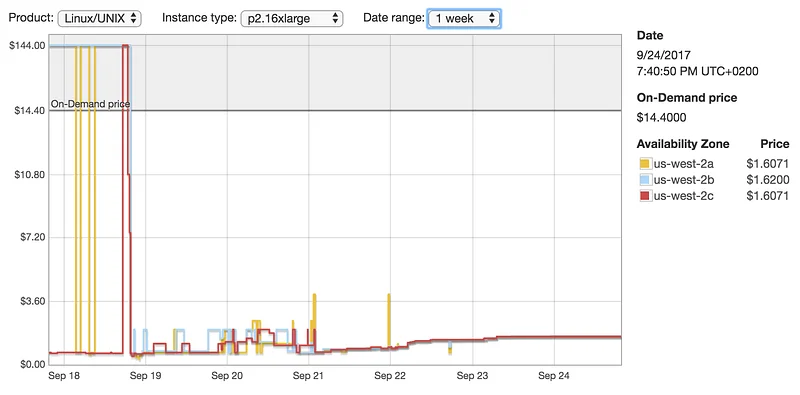This screenshot has width=800, height=395.
Task: Click the Sep 21 x-axis label
Action: coord(308,377)
